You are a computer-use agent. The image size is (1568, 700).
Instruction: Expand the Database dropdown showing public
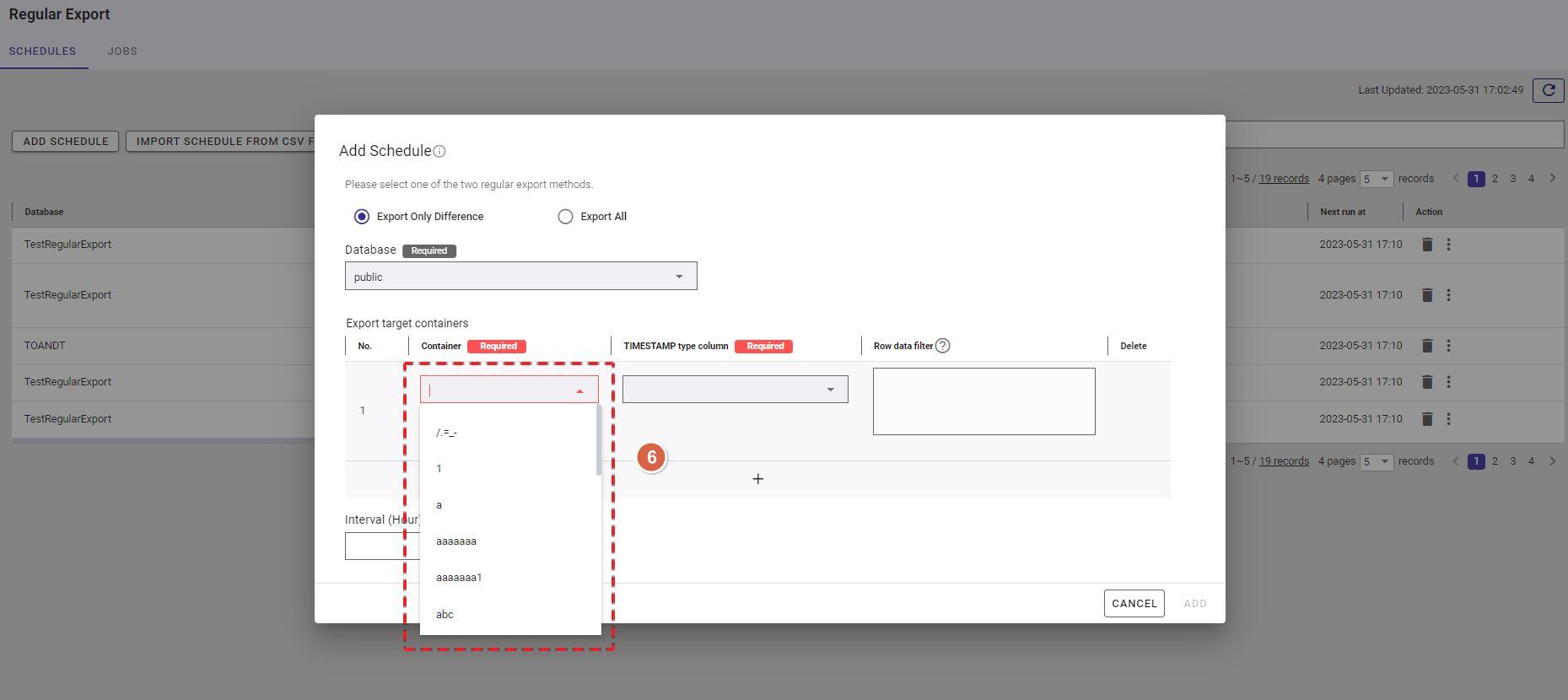[520, 277]
